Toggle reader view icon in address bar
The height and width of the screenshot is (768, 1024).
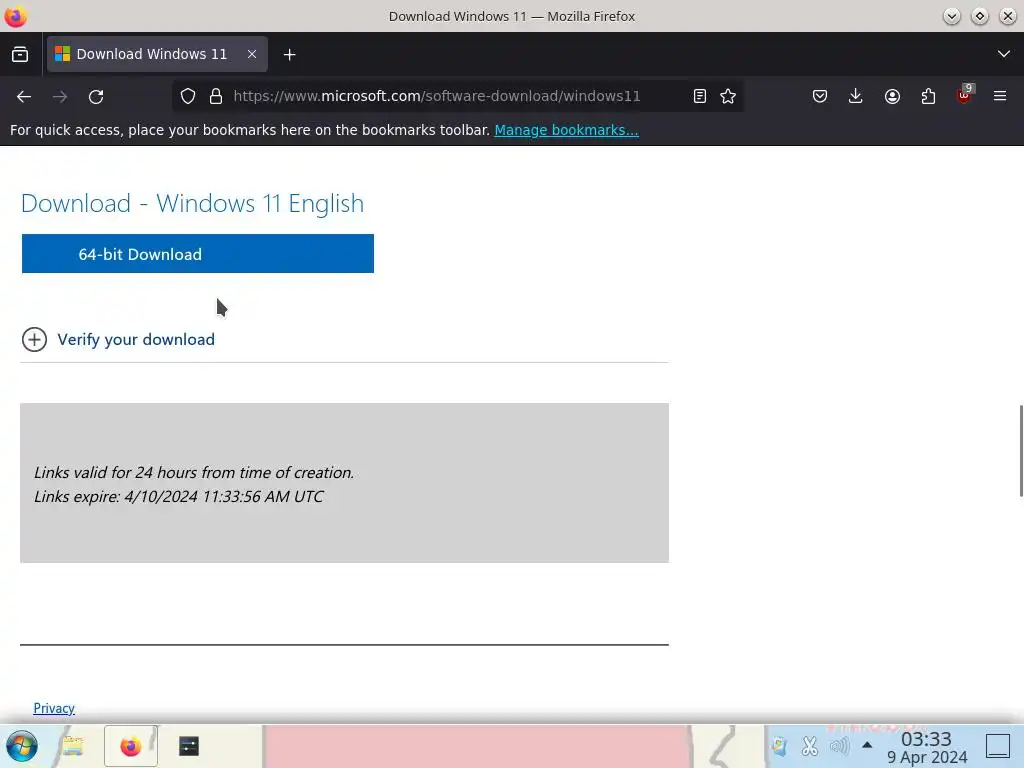(699, 97)
